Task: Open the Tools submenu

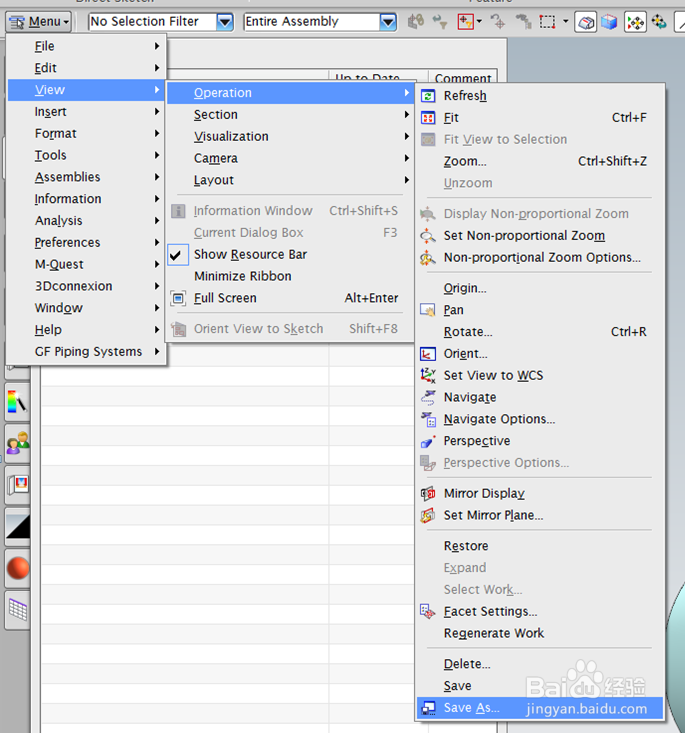Action: [x=87, y=155]
